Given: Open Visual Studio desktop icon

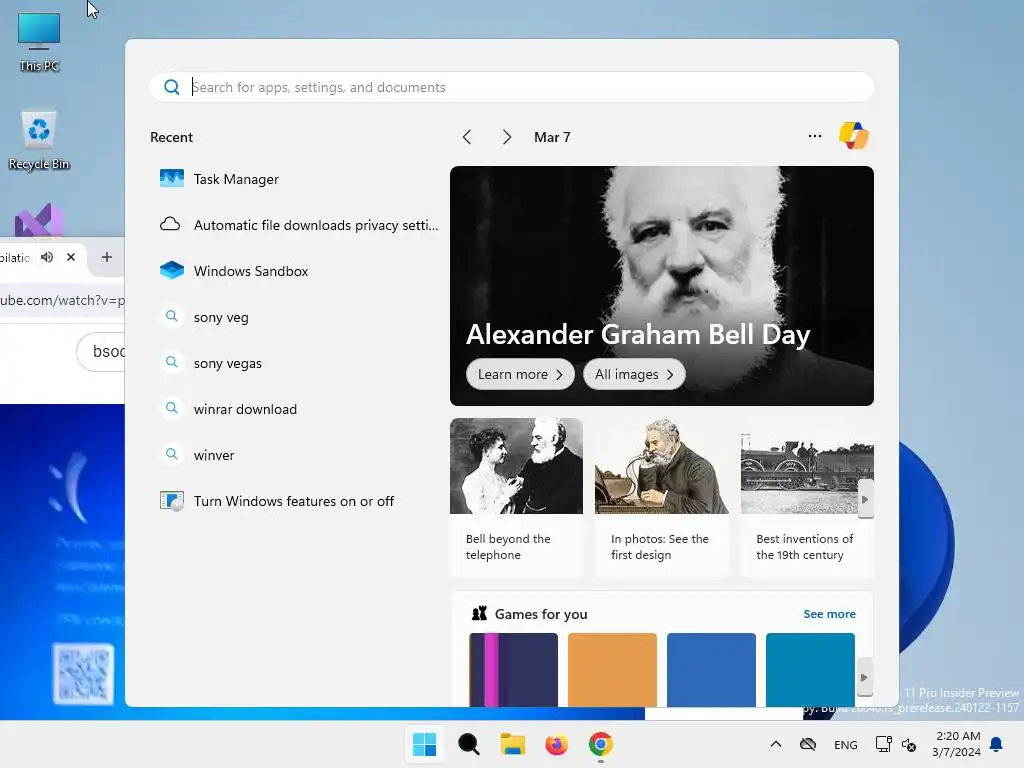Looking at the screenshot, I should 39,221.
